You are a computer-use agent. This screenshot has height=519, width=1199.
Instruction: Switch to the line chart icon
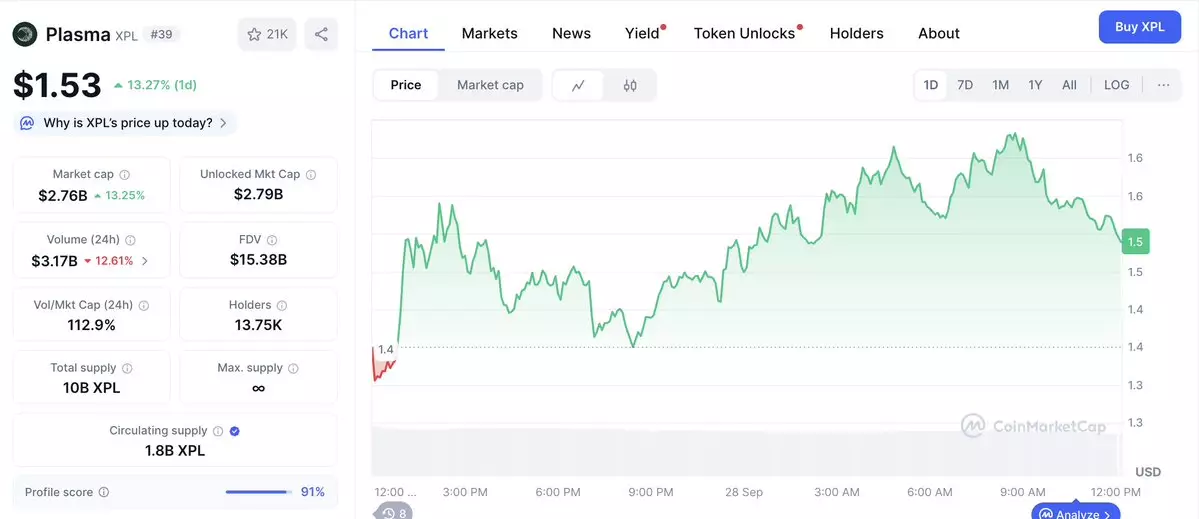578,85
